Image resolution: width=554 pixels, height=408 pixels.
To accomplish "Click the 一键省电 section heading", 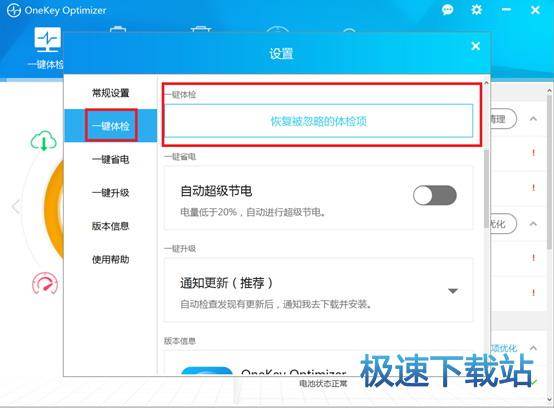I will pos(180,156).
